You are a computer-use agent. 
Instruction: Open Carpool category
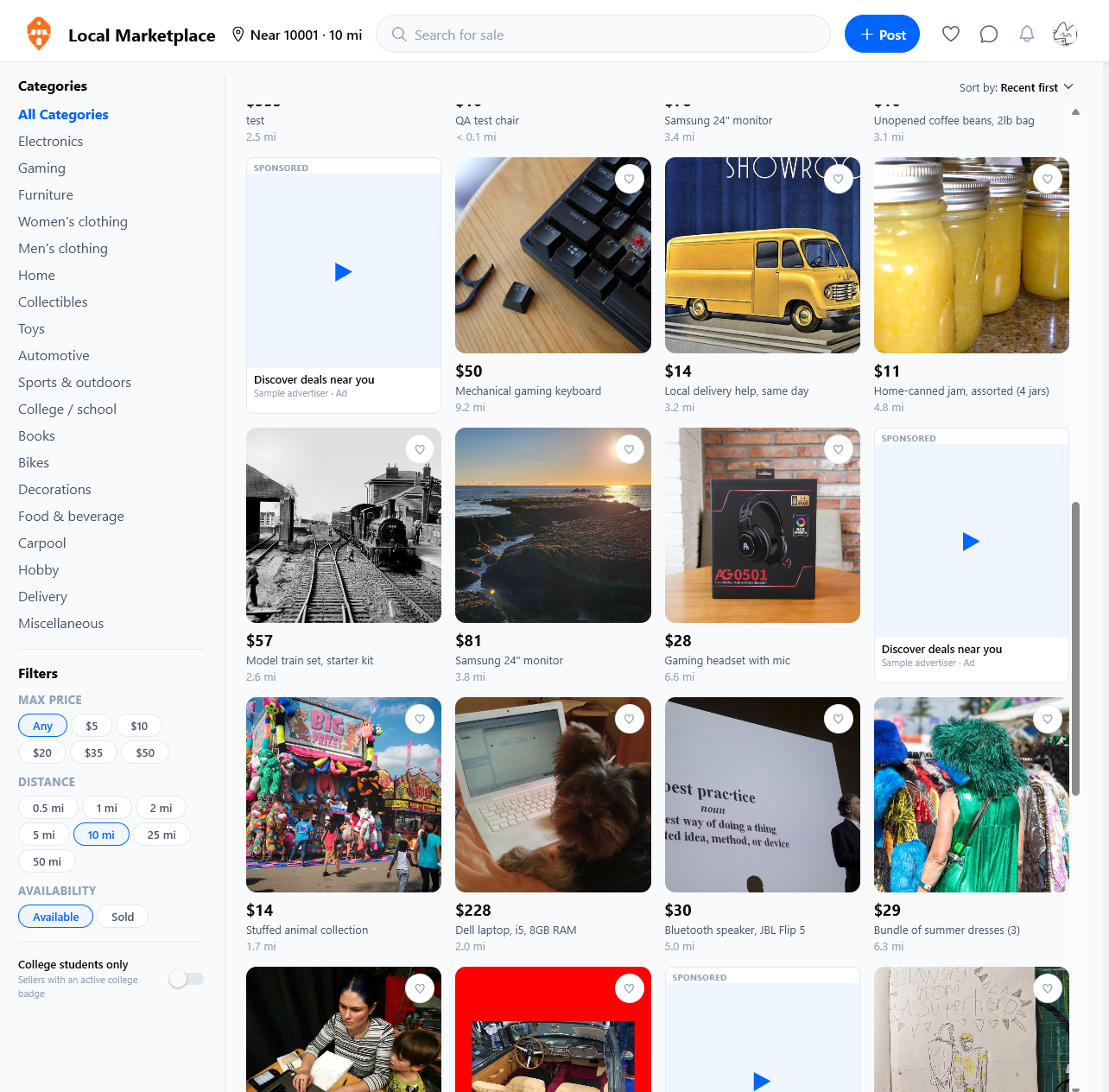pyautogui.click(x=41, y=543)
